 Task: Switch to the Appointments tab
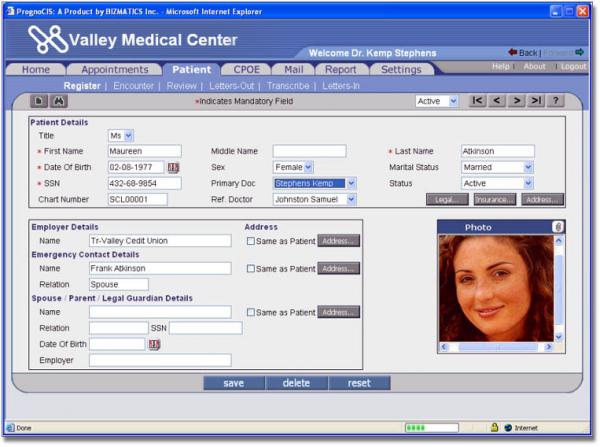pos(115,70)
